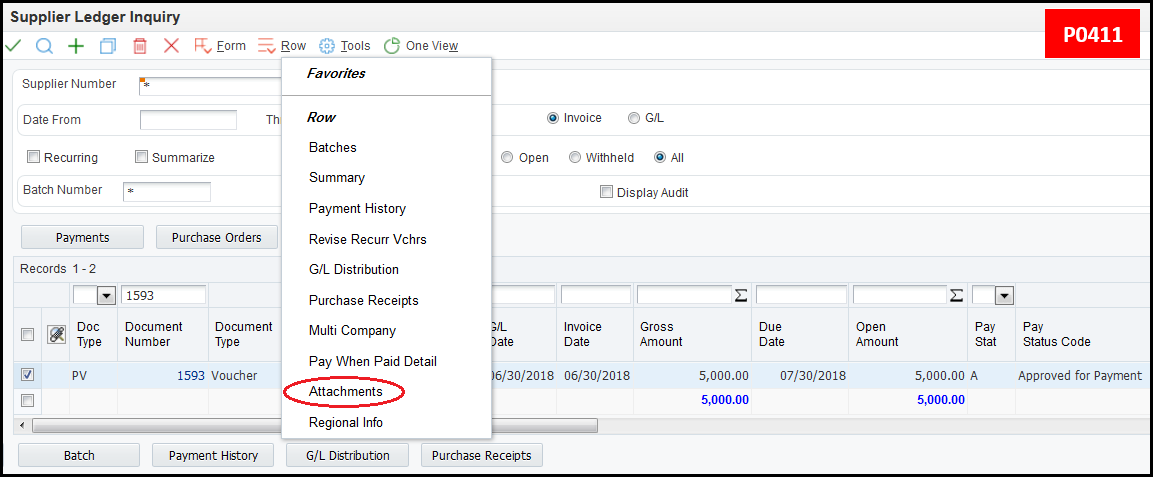
Task: Click the bottom Payment History button
Action: (x=213, y=456)
